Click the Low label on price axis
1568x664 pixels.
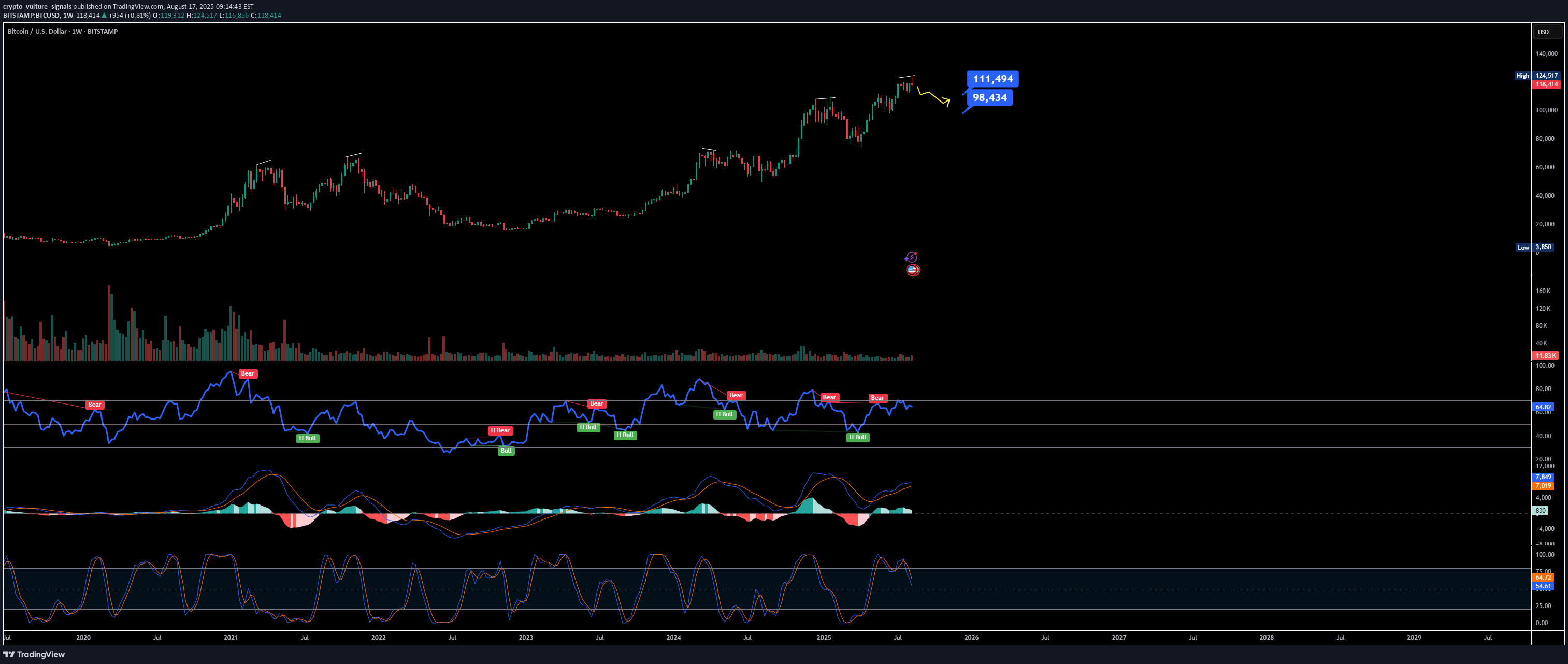1523,247
